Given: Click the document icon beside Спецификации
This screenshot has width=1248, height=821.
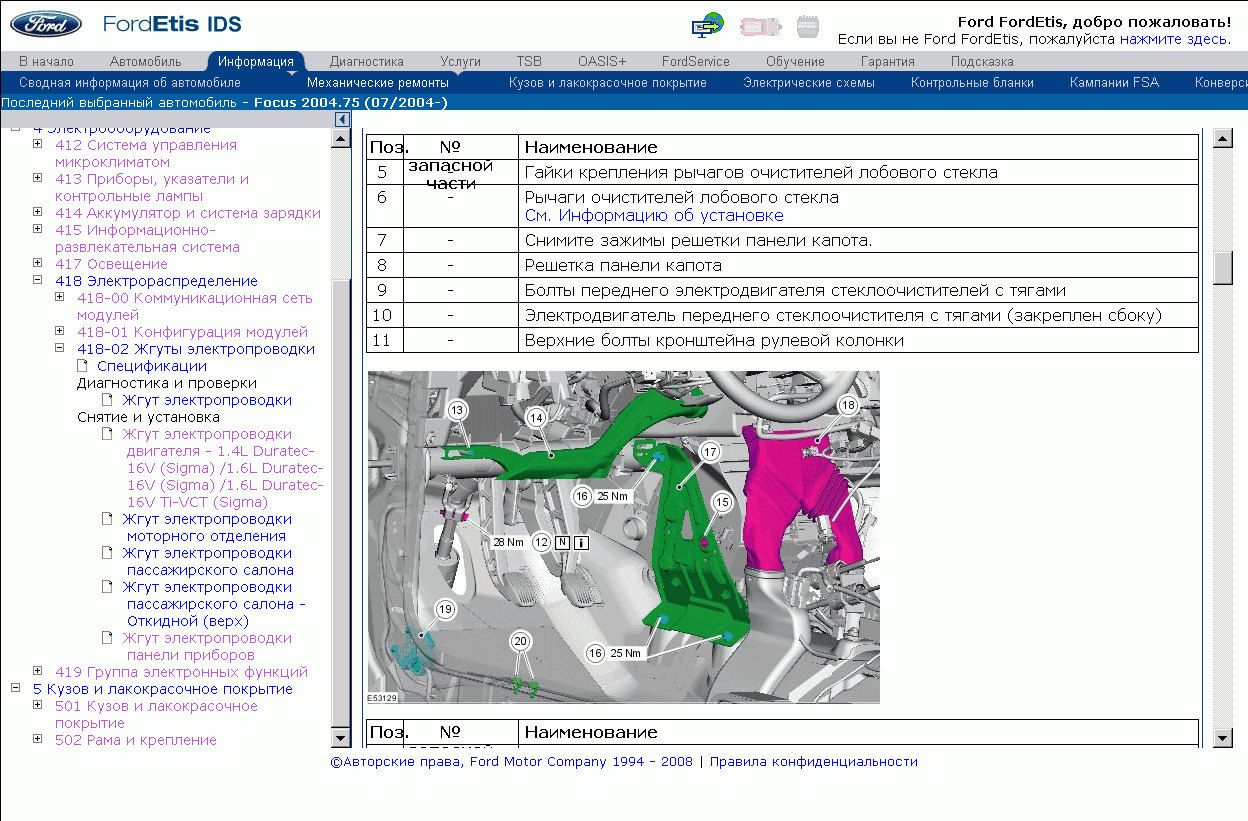Looking at the screenshot, I should [83, 366].
